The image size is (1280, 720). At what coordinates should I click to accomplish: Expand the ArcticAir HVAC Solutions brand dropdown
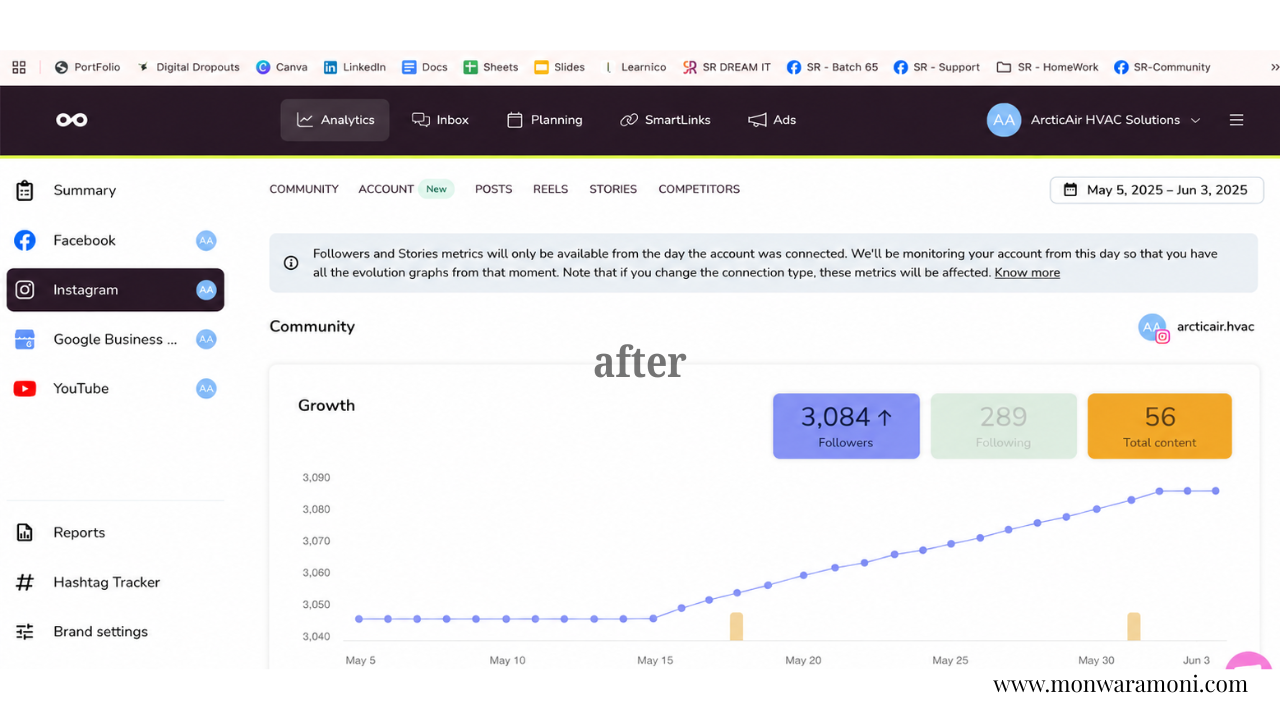click(x=1094, y=120)
